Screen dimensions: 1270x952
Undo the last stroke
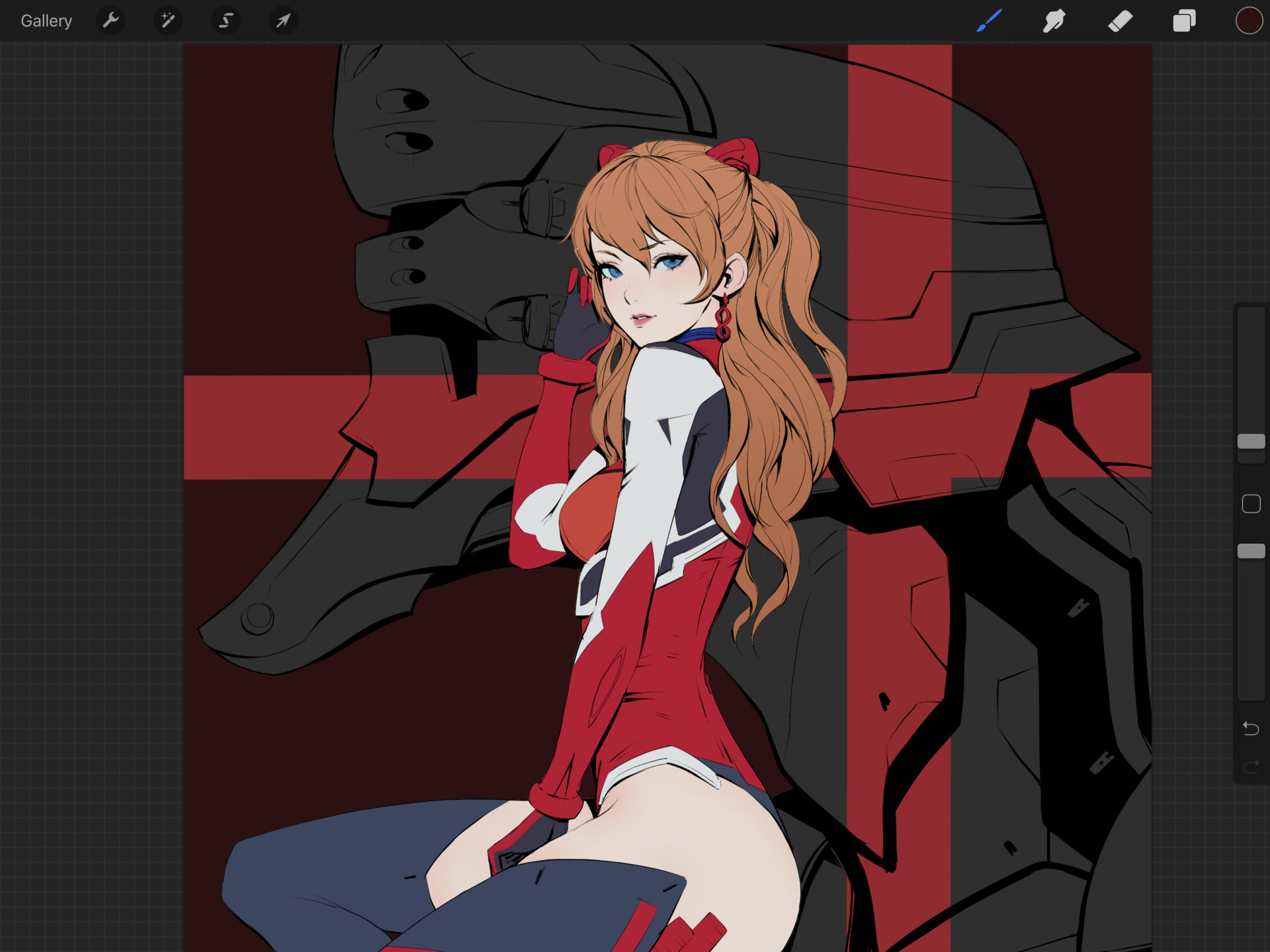click(1251, 728)
